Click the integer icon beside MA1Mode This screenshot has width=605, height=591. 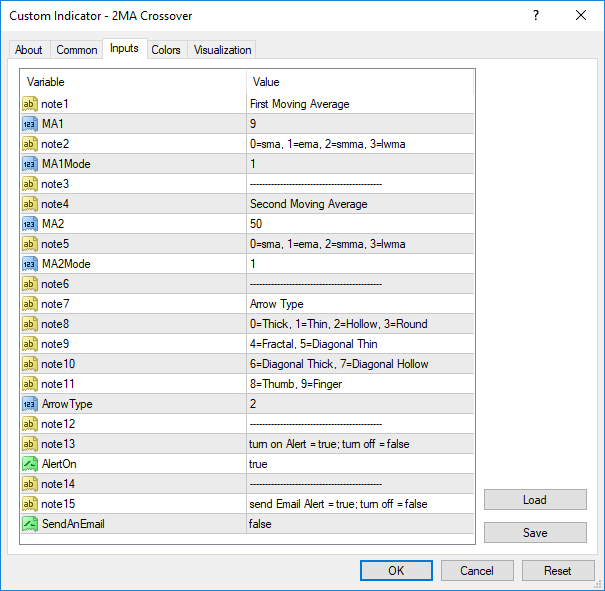tap(30, 164)
